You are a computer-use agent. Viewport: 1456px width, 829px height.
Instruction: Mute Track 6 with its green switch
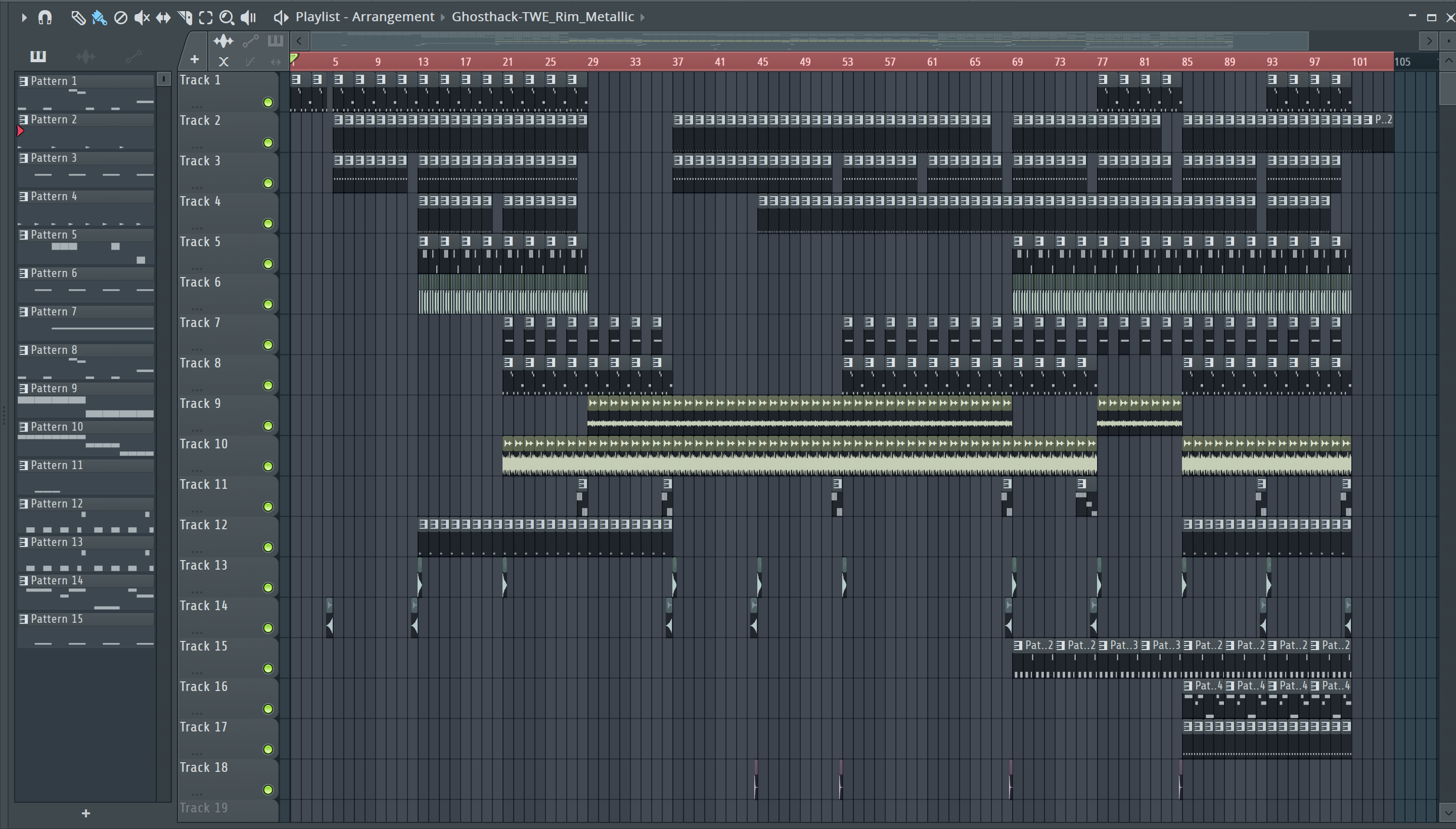click(267, 305)
